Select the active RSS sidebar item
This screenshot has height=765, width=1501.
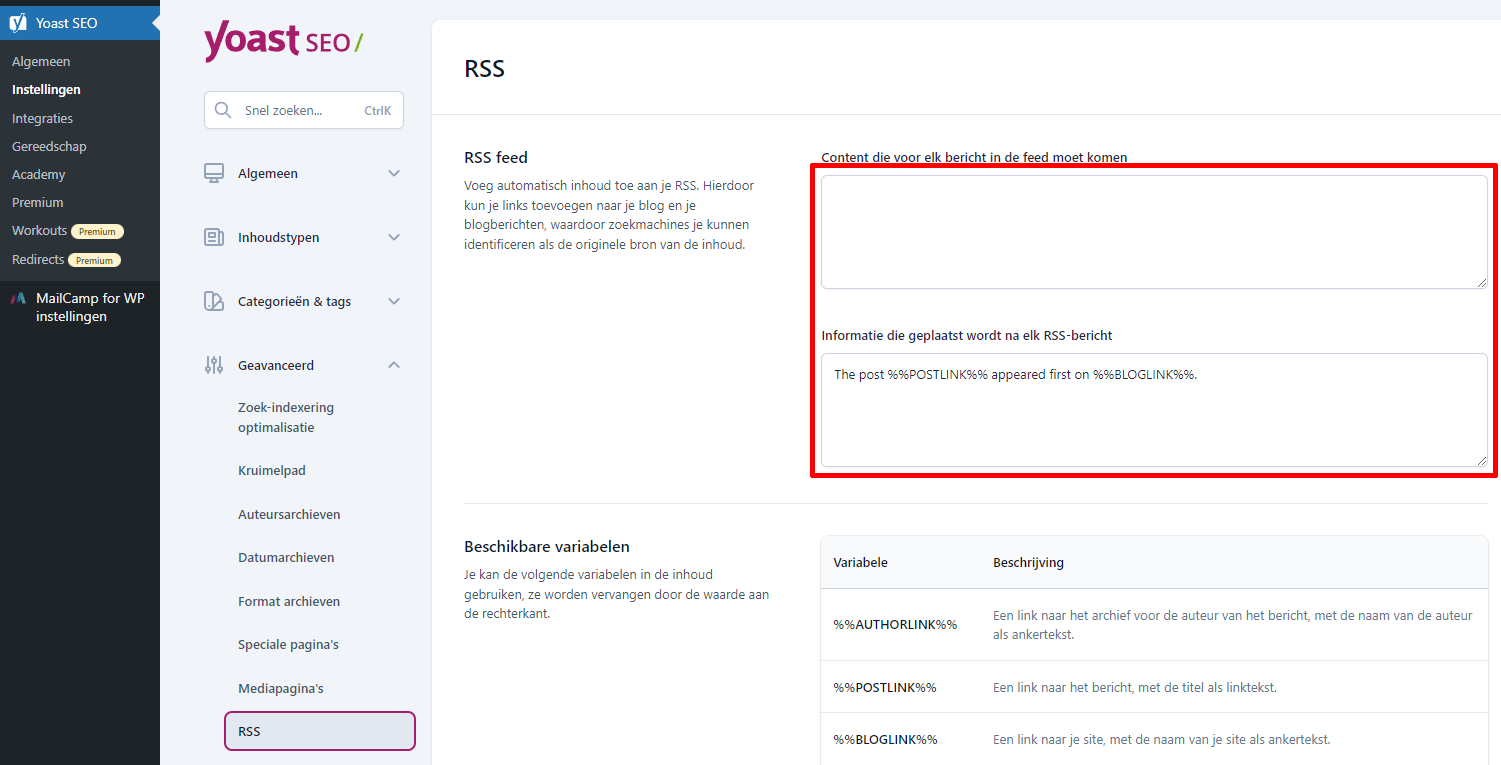(x=320, y=731)
